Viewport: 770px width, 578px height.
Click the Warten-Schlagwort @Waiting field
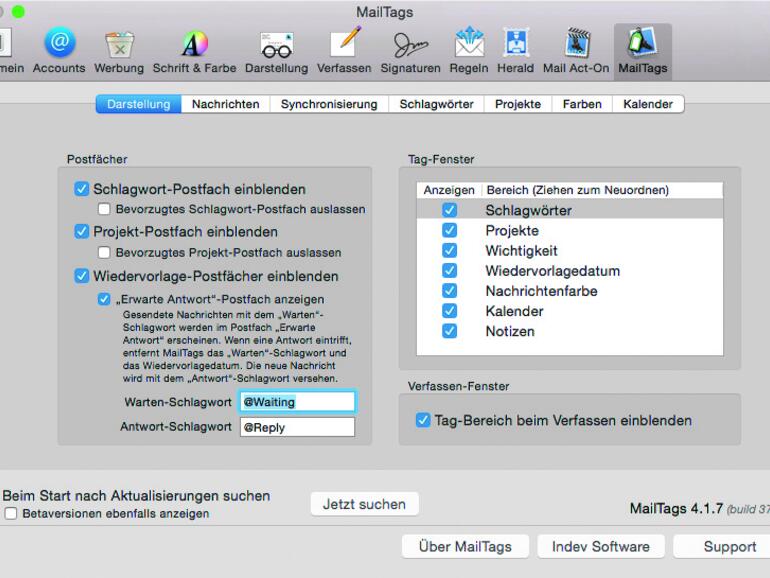[297, 402]
